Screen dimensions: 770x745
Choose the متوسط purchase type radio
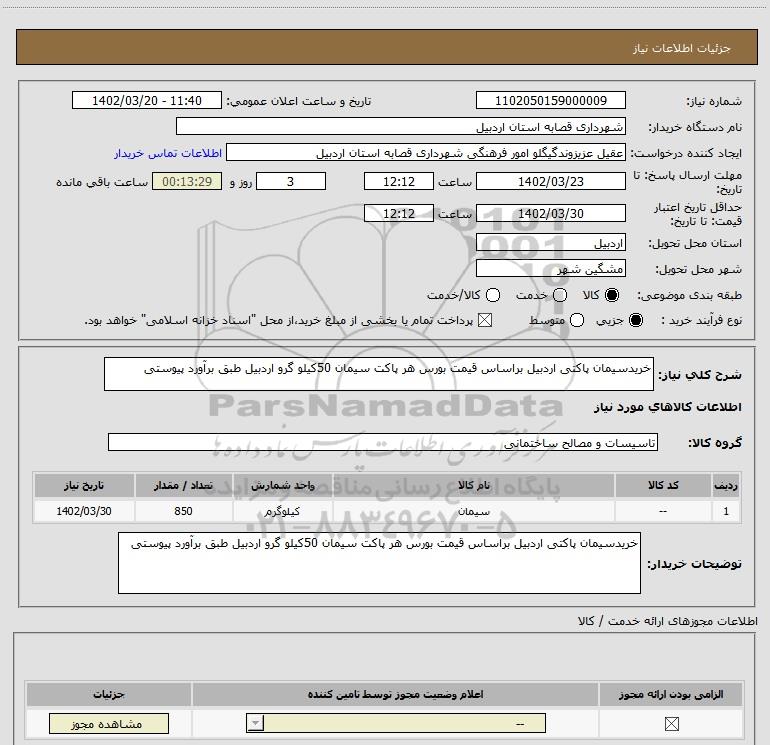tap(577, 320)
